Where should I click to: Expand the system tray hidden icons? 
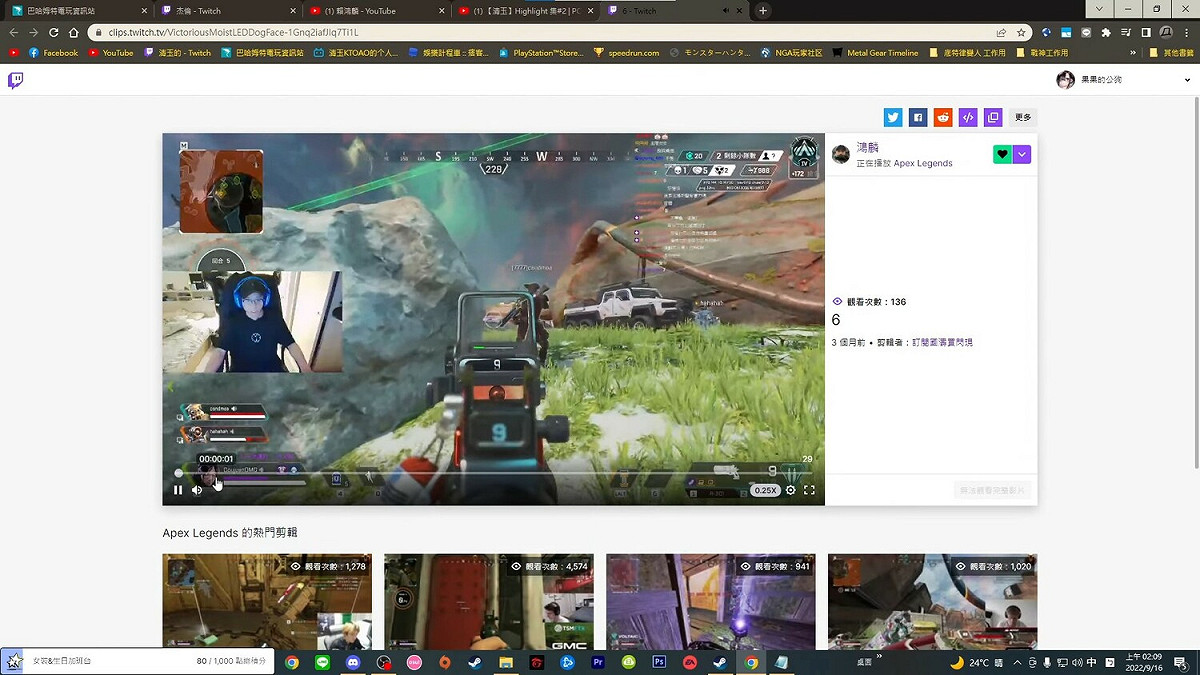tap(1018, 662)
